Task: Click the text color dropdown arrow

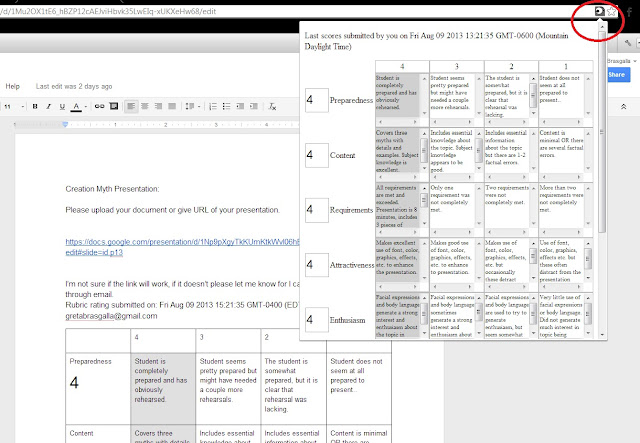Action: point(86,107)
